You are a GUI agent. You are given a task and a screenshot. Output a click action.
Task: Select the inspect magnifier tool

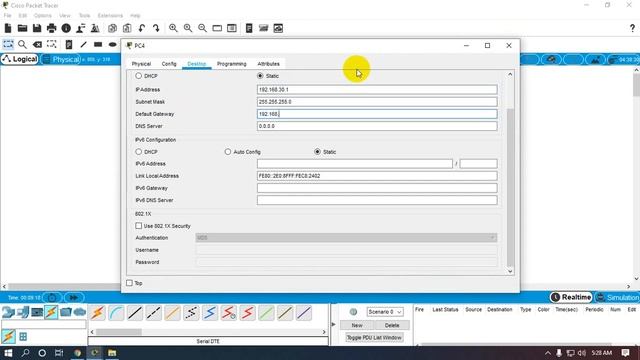(x=22, y=44)
